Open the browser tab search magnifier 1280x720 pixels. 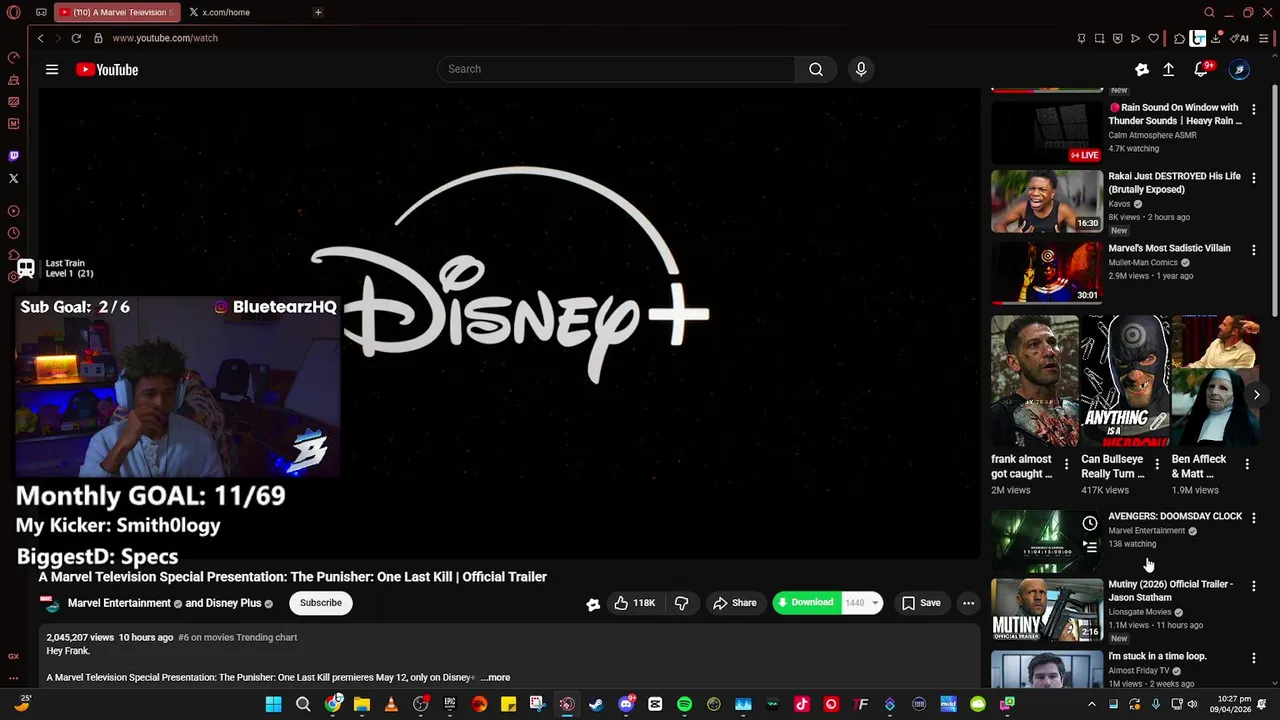[1209, 12]
